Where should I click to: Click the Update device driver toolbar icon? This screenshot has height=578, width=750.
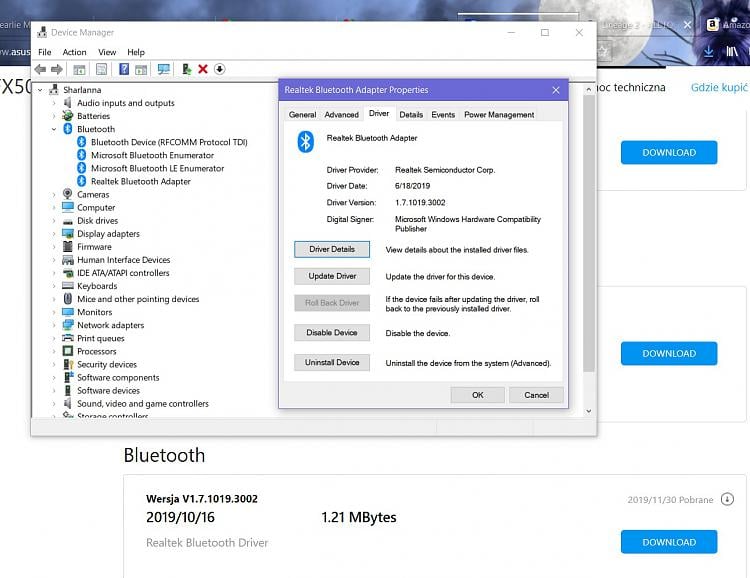click(x=187, y=69)
